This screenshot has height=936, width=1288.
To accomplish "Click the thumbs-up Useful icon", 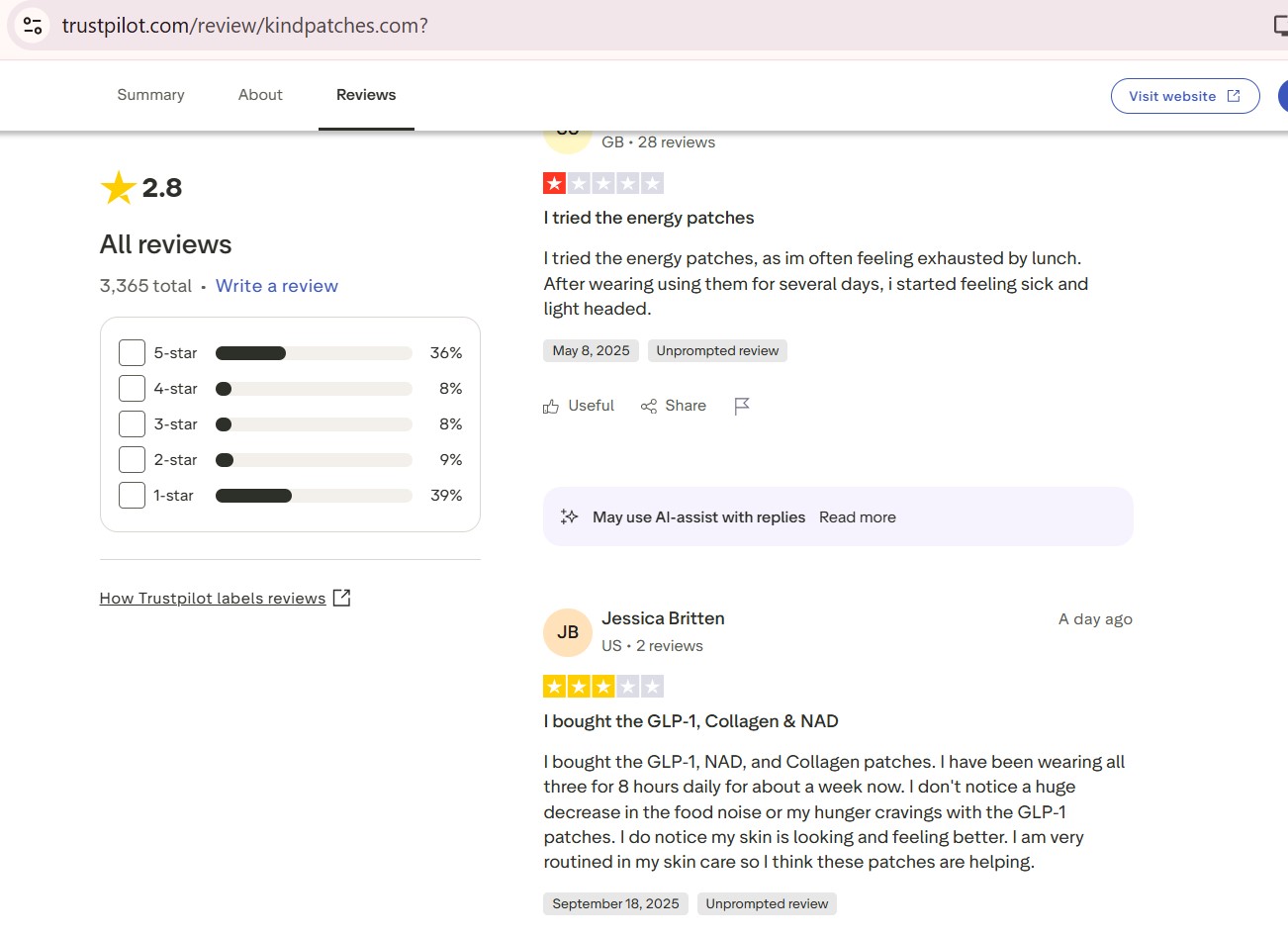I will [551, 407].
